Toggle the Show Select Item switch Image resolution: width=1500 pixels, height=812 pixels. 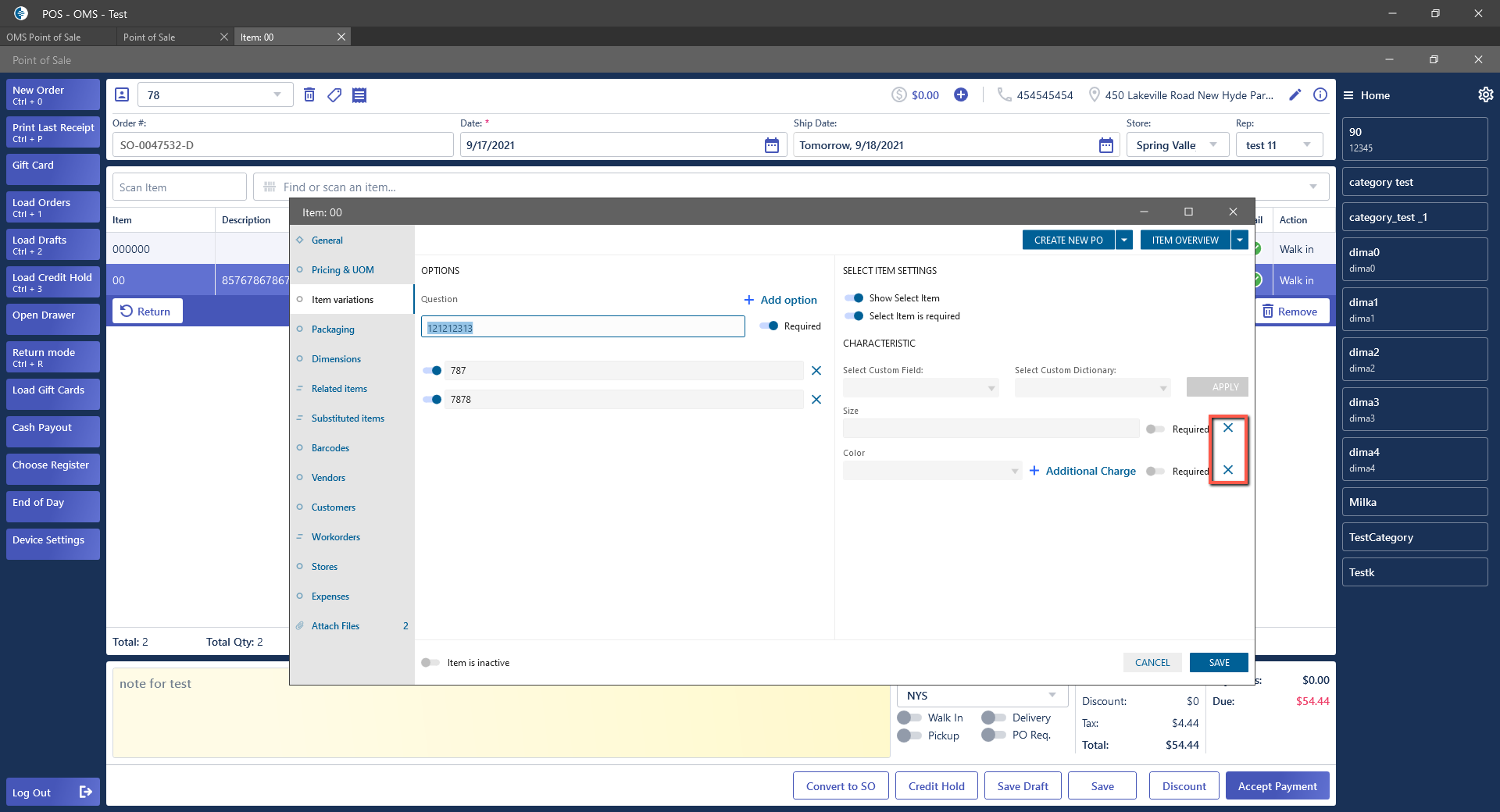point(854,298)
